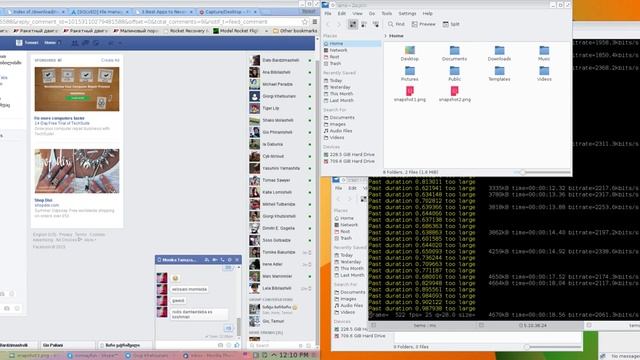Open Facebook friend requests icon

pyautogui.click(x=75, y=43)
